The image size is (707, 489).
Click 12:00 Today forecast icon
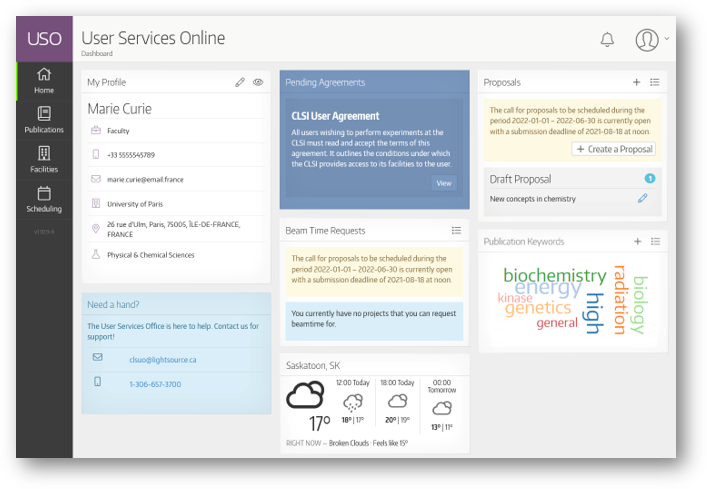(353, 402)
